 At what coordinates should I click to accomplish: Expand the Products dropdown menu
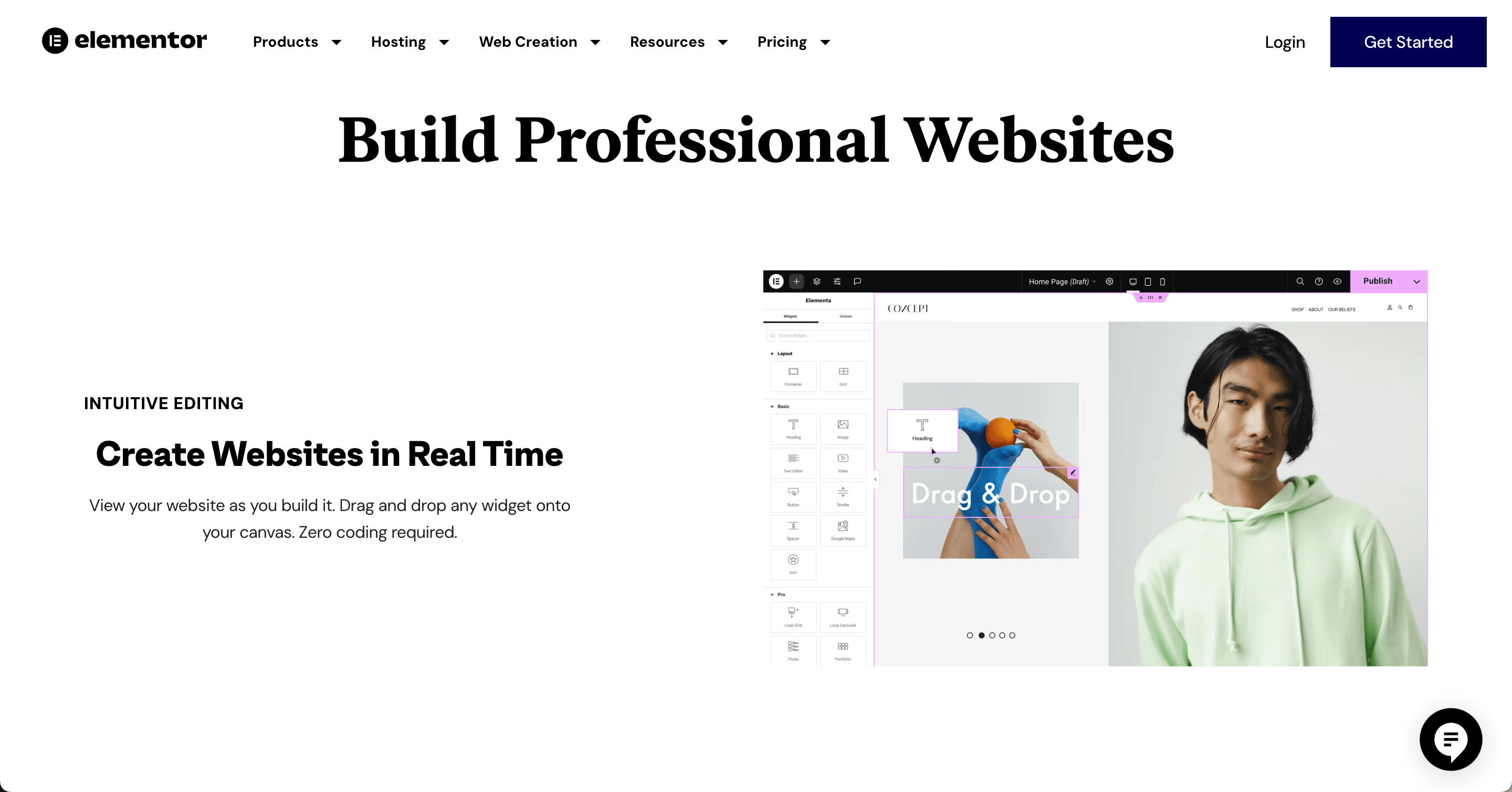click(296, 42)
